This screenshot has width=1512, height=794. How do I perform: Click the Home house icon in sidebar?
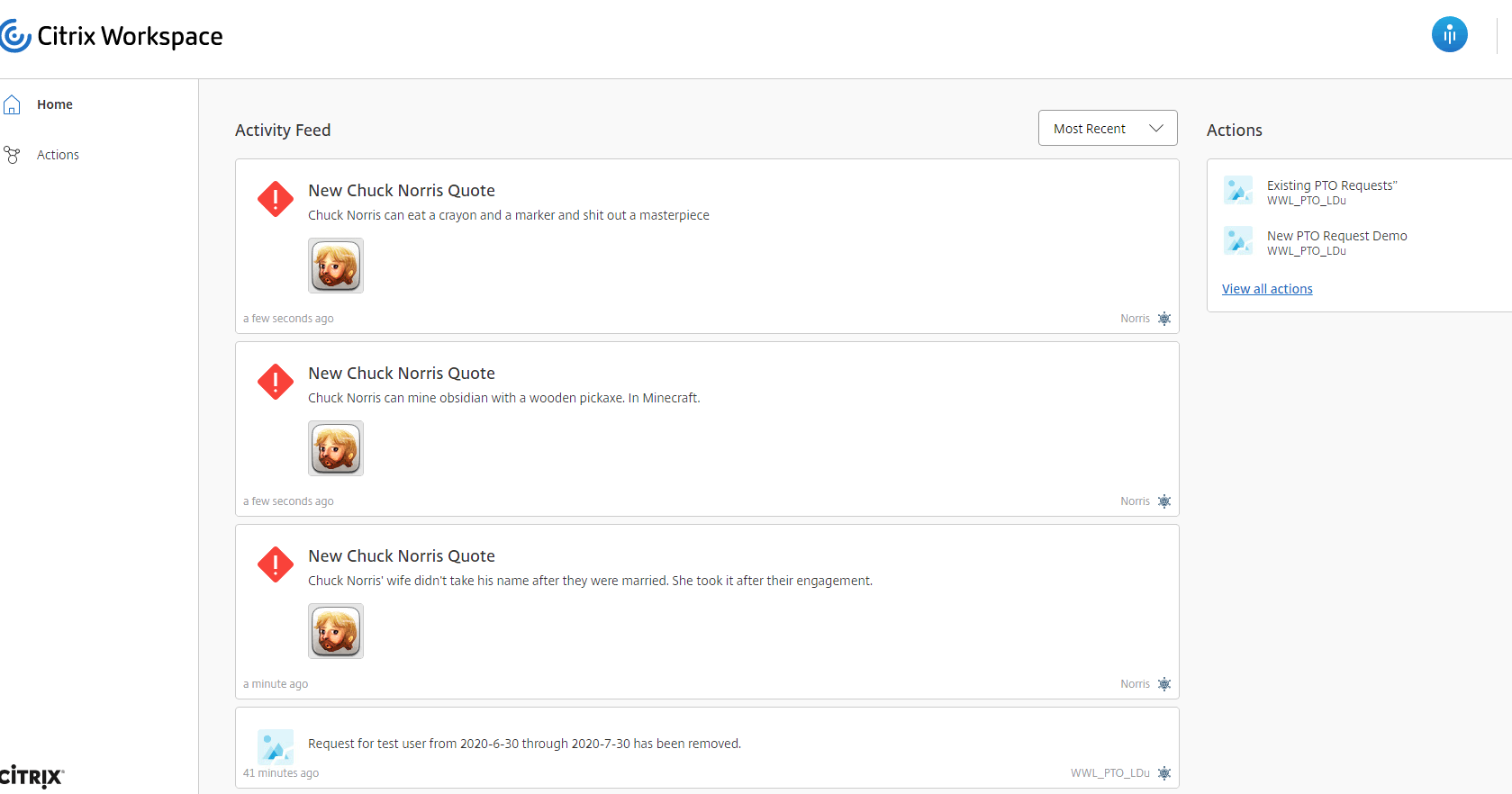click(12, 104)
